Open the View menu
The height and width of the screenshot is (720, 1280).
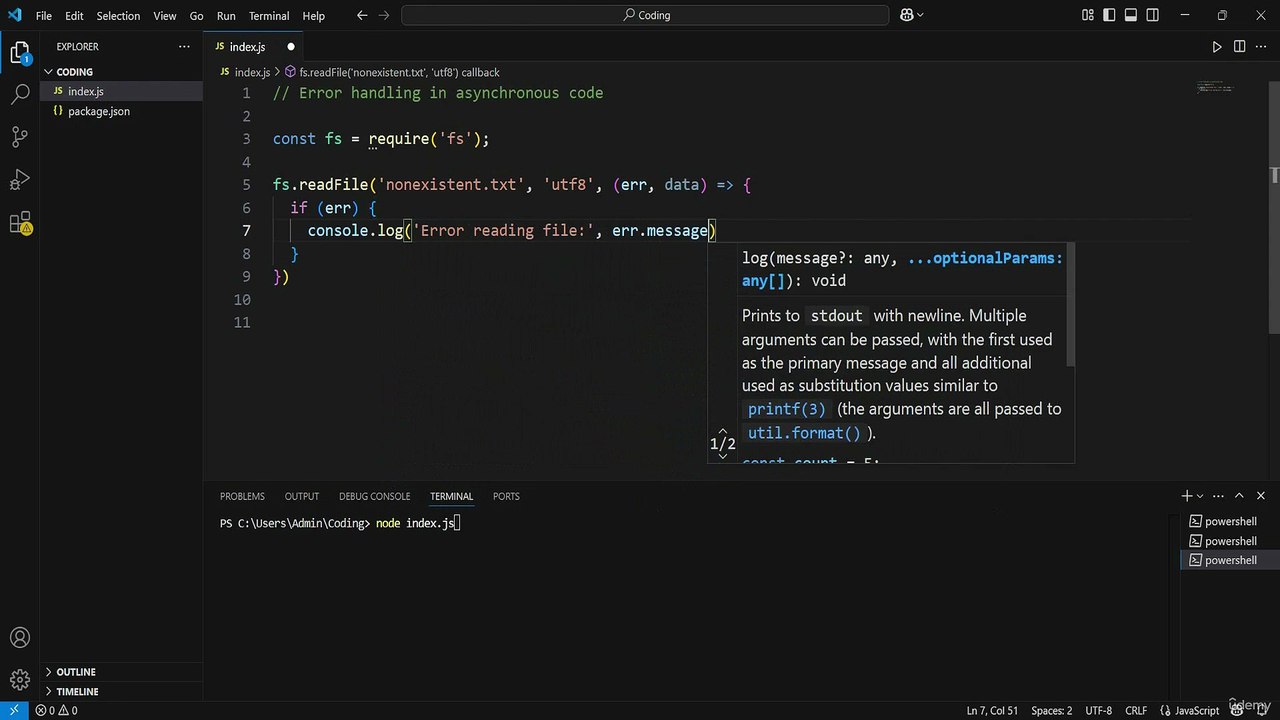[165, 16]
